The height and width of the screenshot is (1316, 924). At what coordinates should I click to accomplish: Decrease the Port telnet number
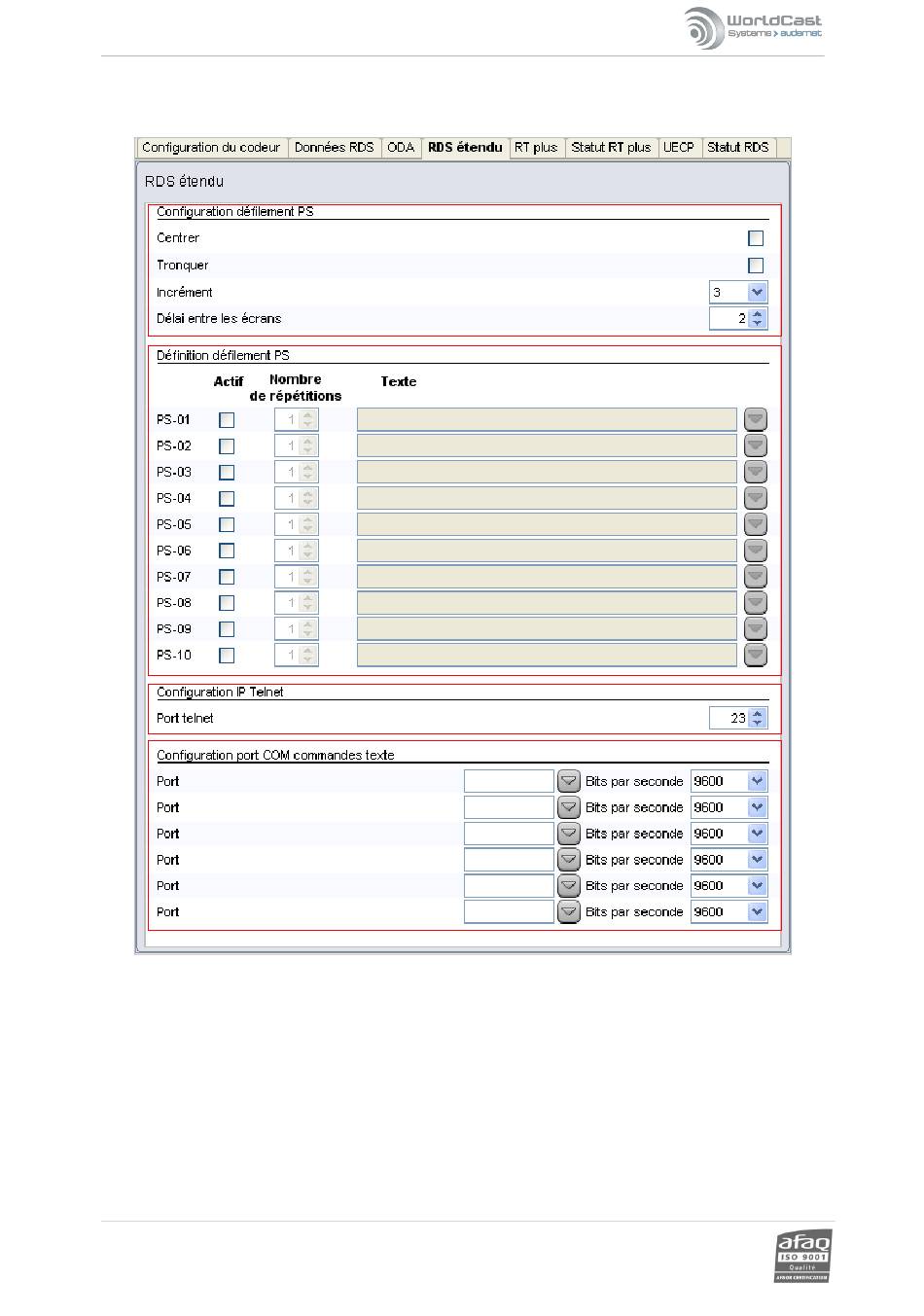click(759, 724)
